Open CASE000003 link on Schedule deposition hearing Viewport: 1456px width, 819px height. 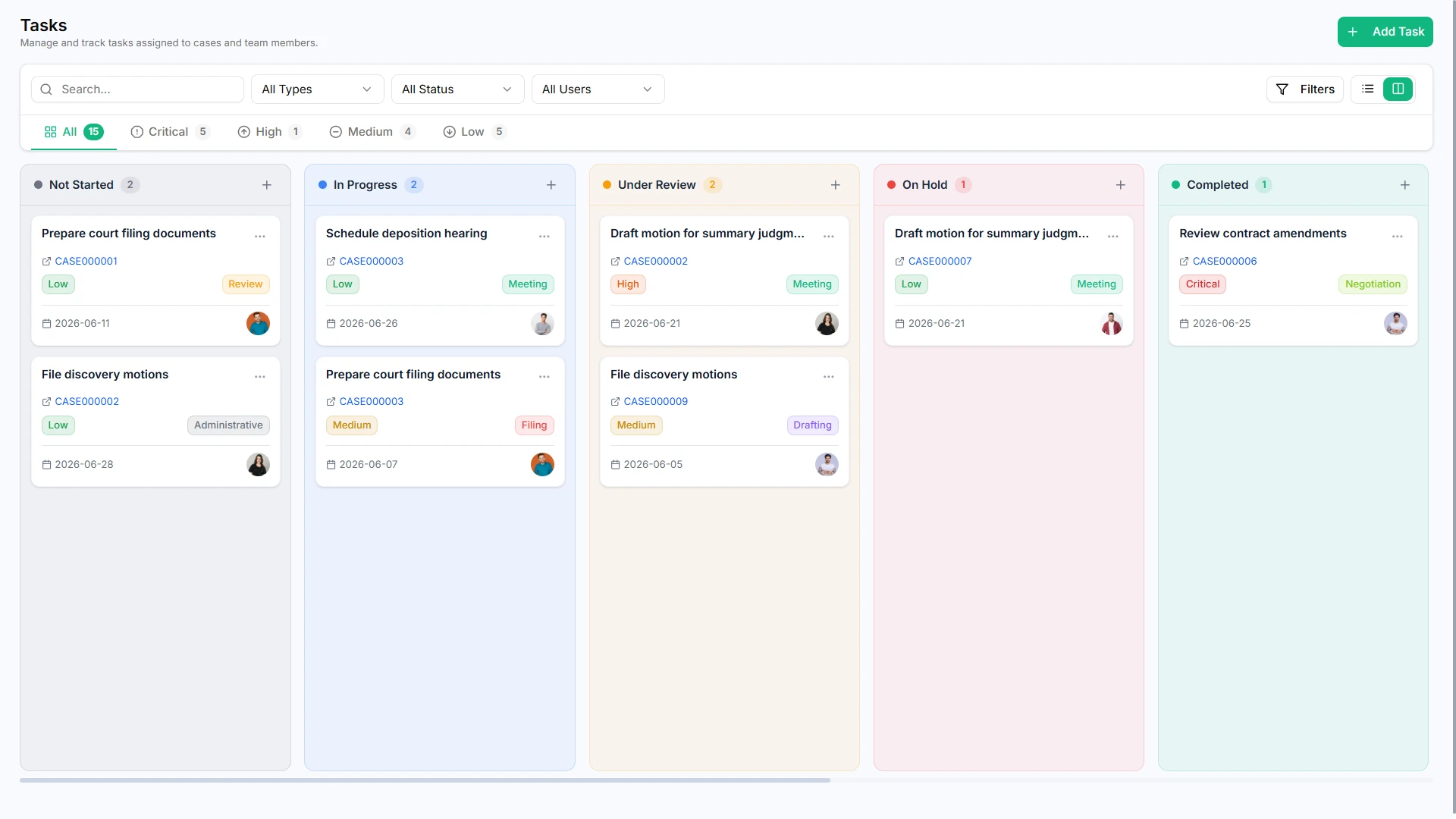tap(371, 261)
